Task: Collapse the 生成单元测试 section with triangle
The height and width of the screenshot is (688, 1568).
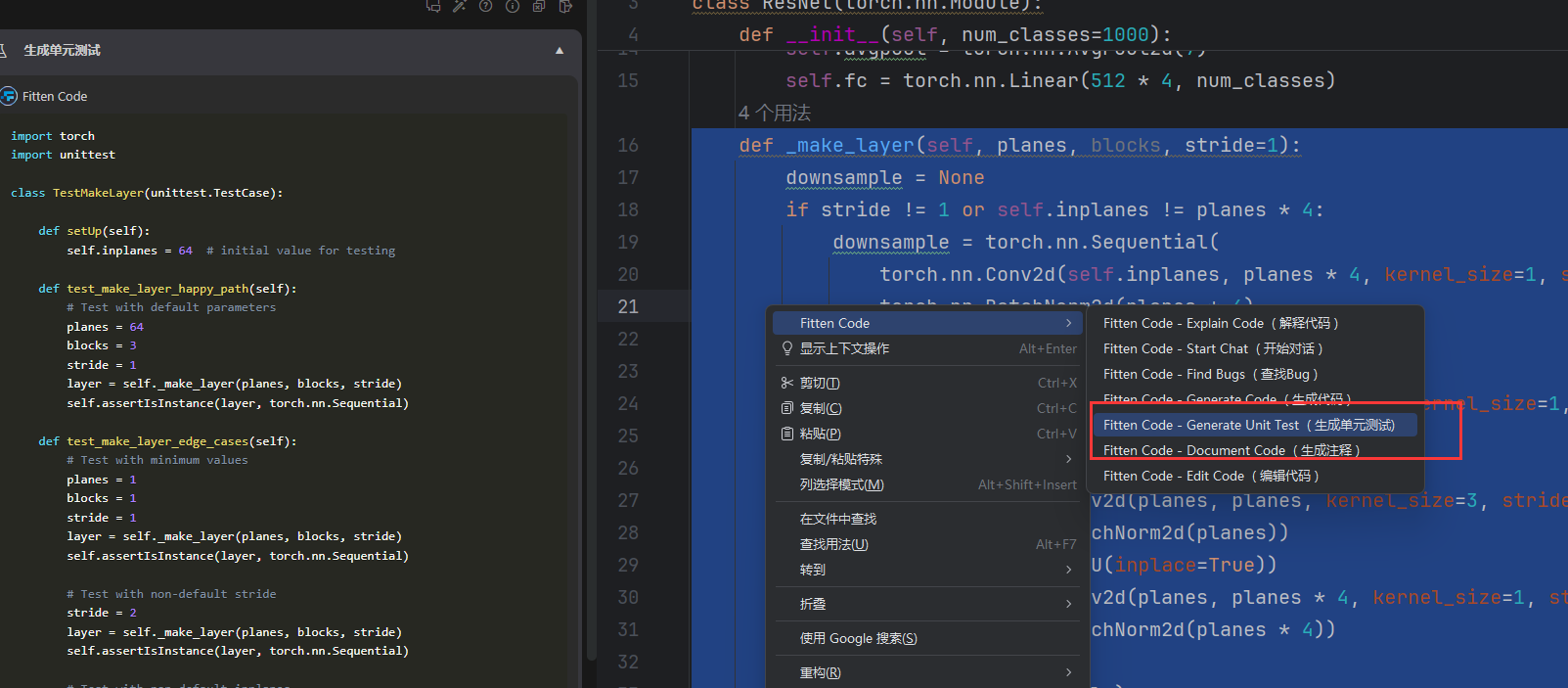Action: pos(560,50)
